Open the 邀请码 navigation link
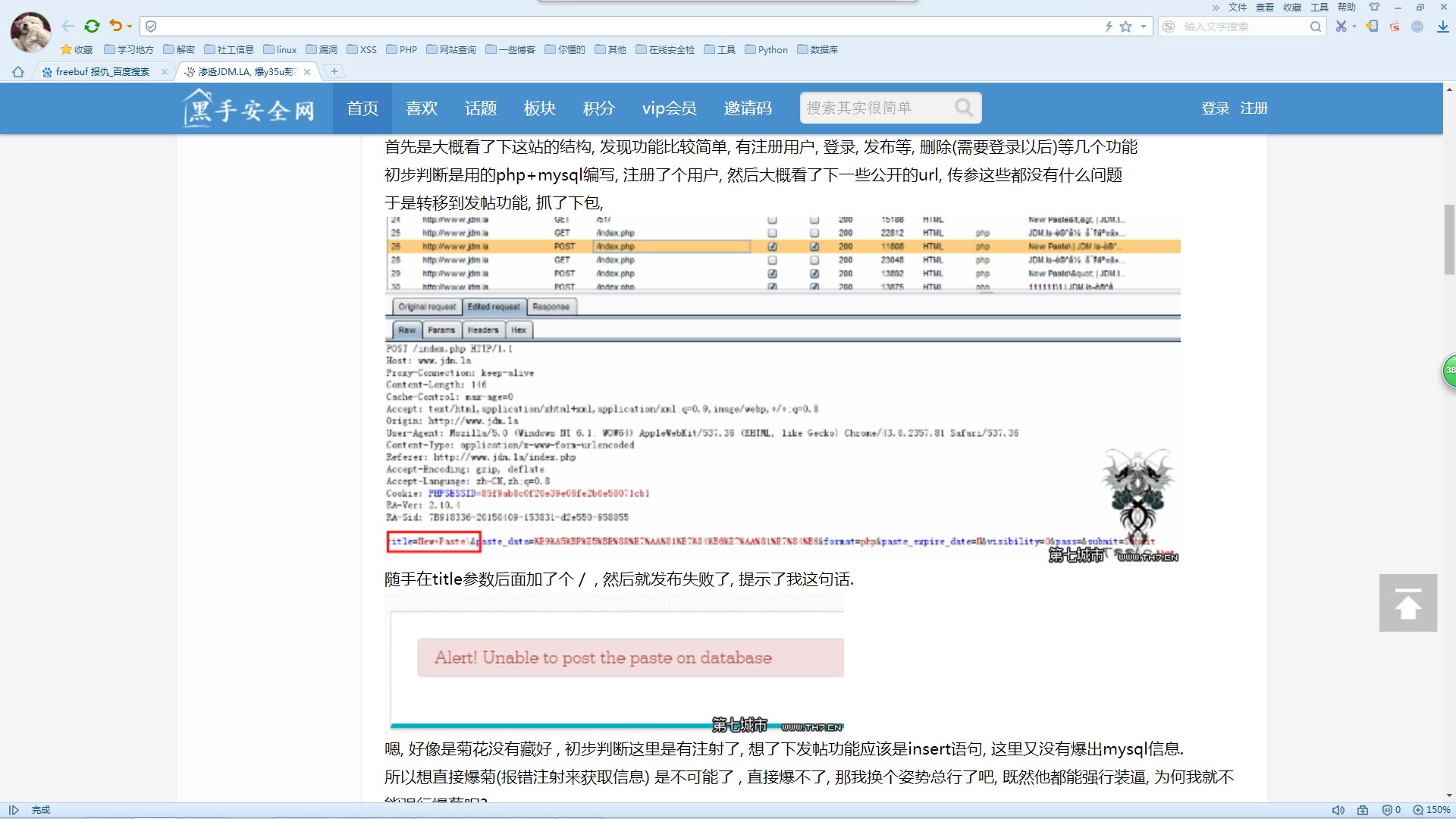Viewport: 1456px width, 819px height. tap(748, 108)
